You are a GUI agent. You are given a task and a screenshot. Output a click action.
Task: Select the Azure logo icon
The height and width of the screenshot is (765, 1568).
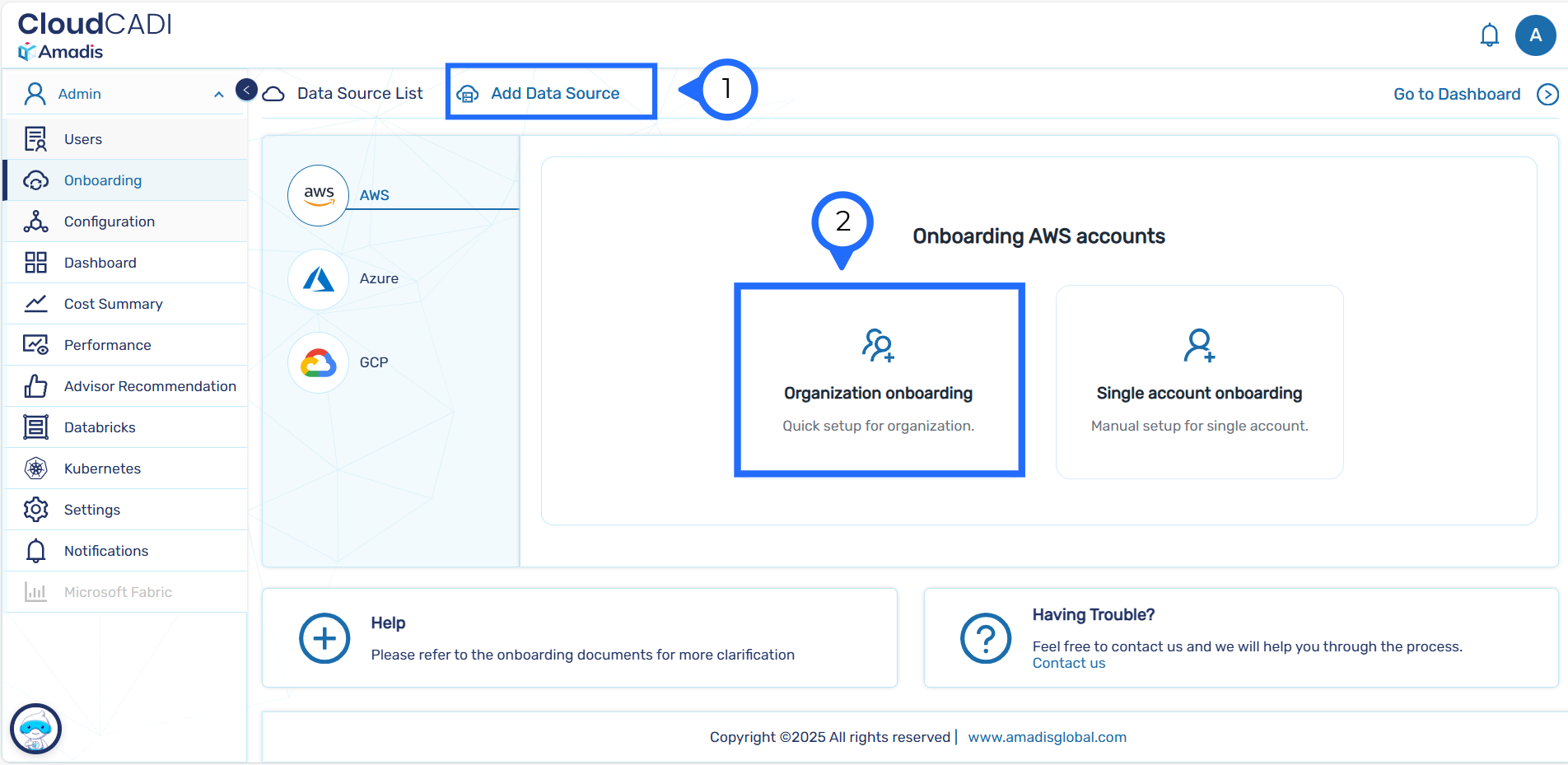tap(319, 280)
